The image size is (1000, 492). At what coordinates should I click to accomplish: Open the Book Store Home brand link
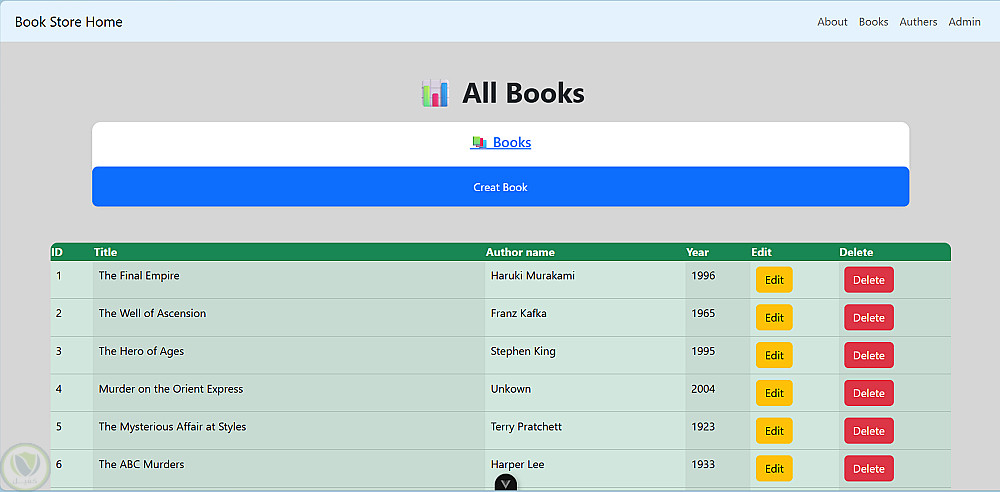tap(69, 22)
